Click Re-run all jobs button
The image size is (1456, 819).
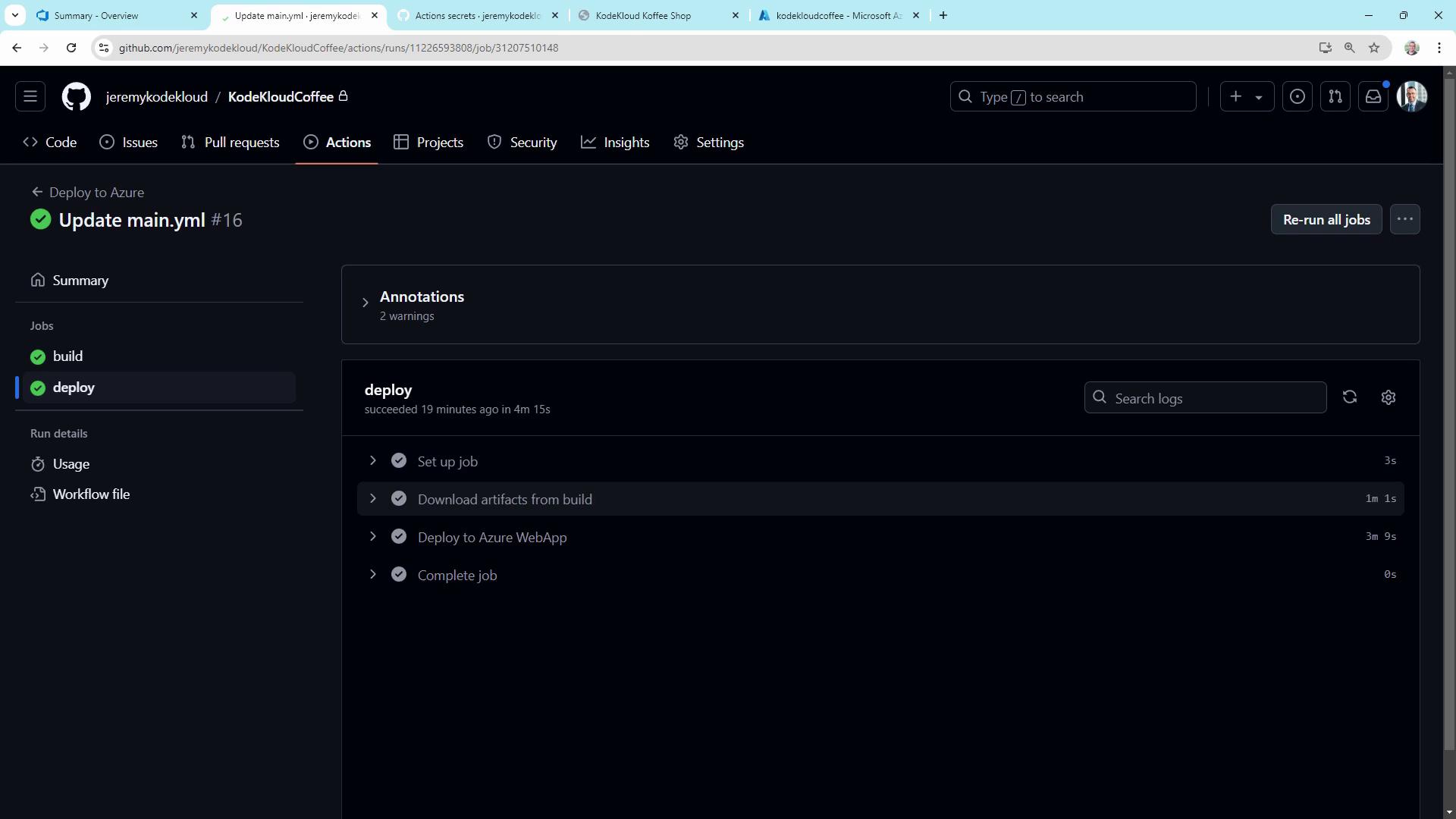click(x=1326, y=219)
